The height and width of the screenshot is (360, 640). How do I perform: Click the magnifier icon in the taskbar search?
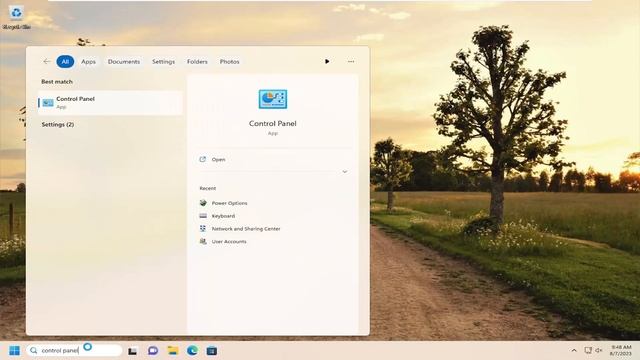(x=34, y=351)
